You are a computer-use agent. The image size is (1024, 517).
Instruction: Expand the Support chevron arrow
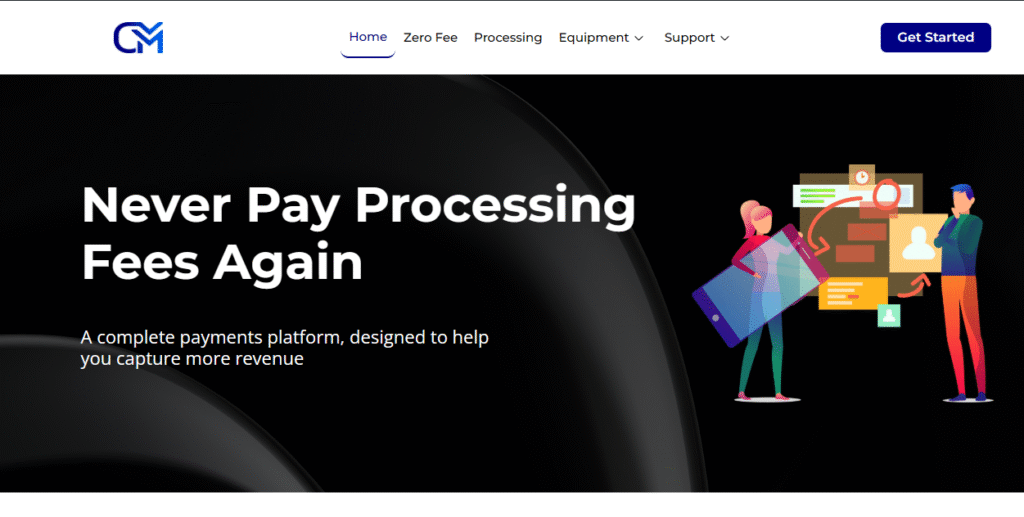(x=724, y=39)
